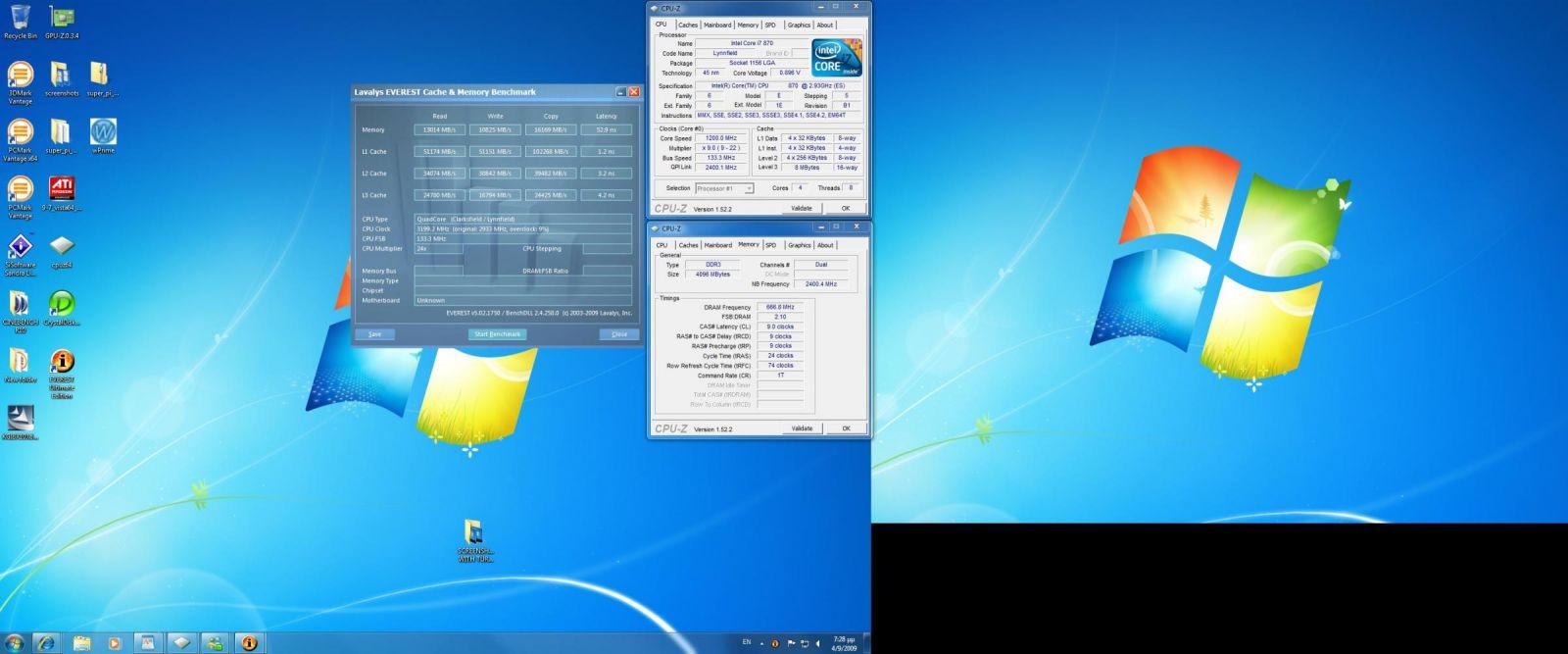The image size is (1568, 654).
Task: Show hidden system tray icons arrow
Action: click(x=761, y=643)
